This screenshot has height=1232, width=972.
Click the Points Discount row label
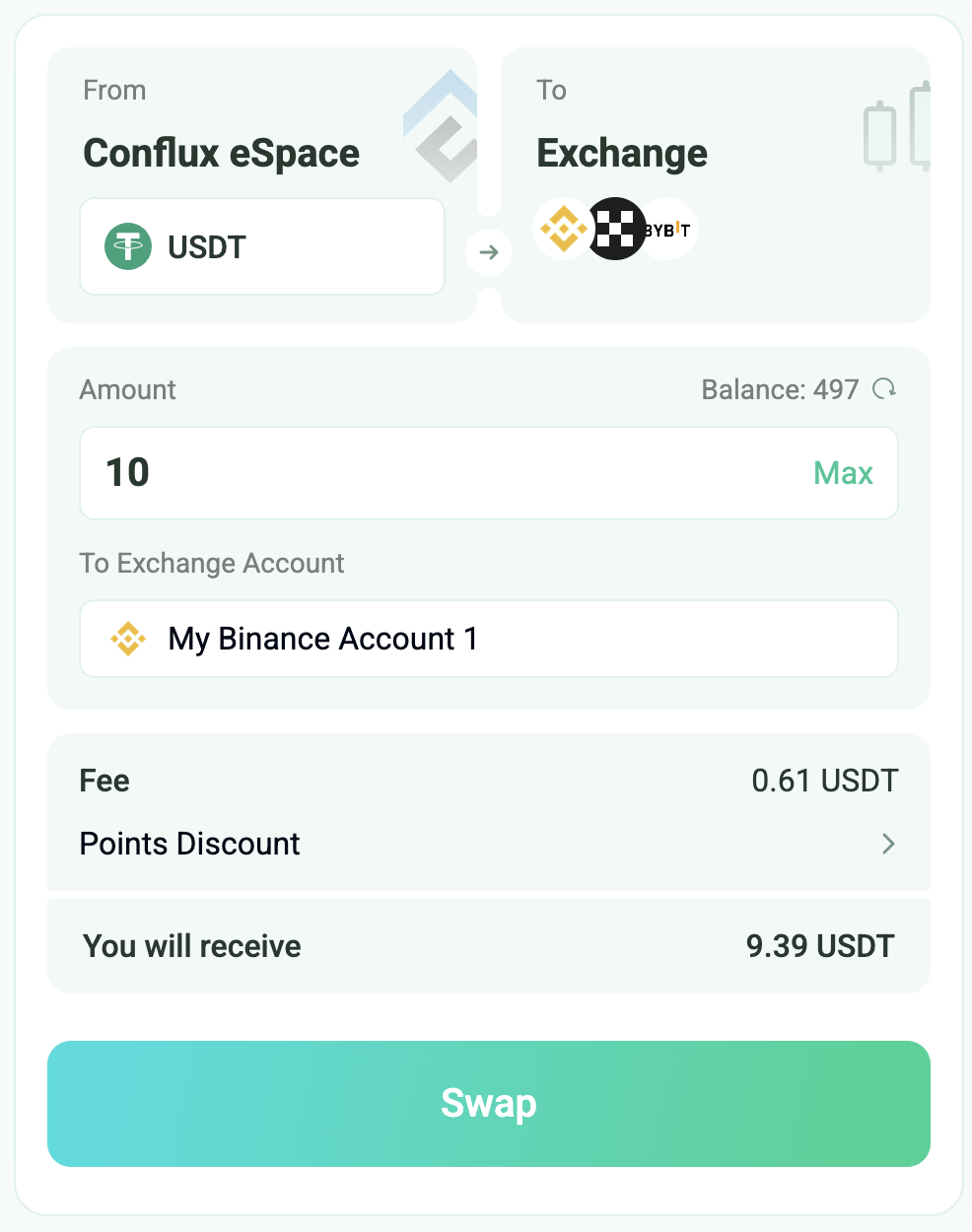189,844
